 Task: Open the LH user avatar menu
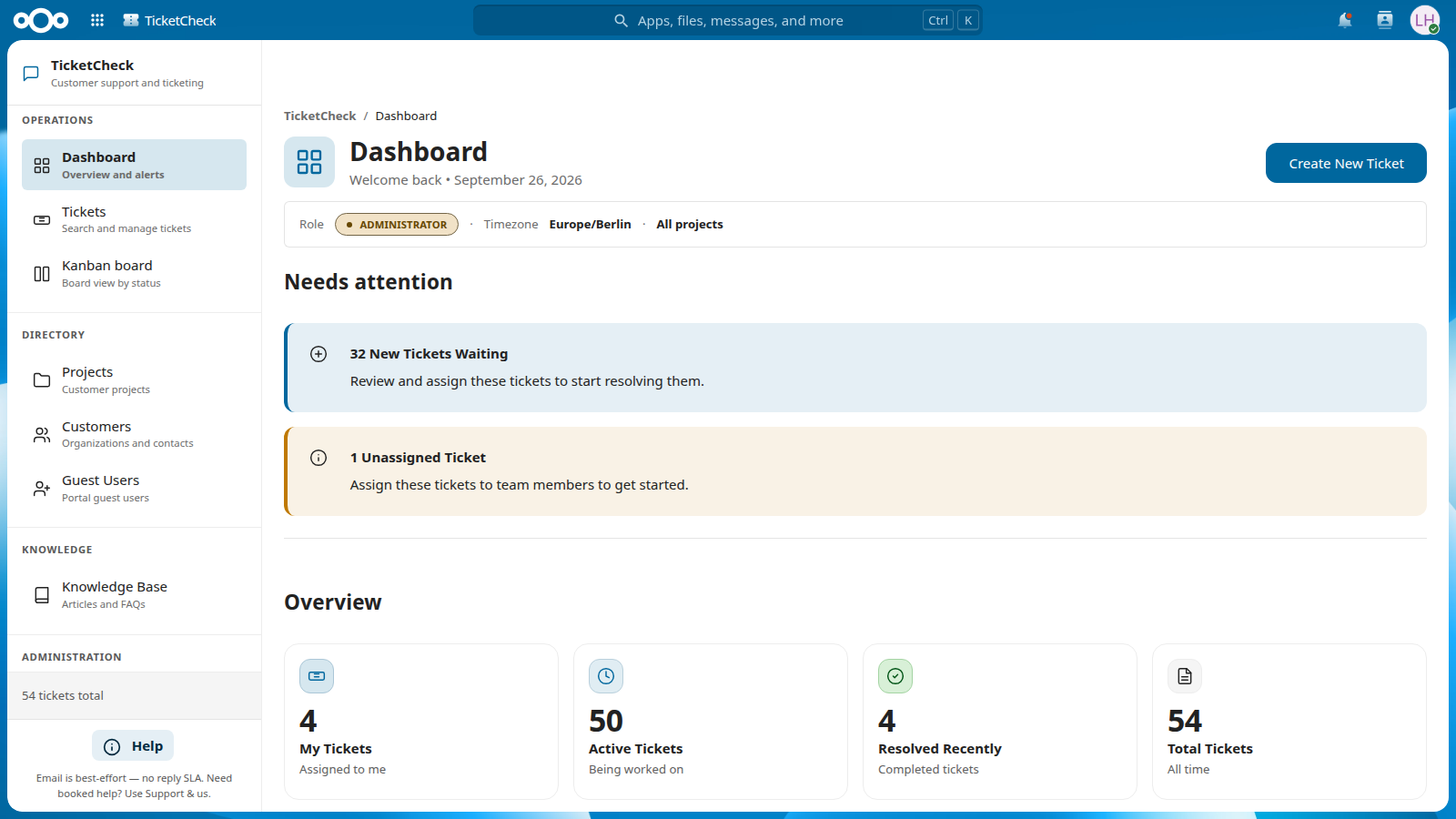1425,20
